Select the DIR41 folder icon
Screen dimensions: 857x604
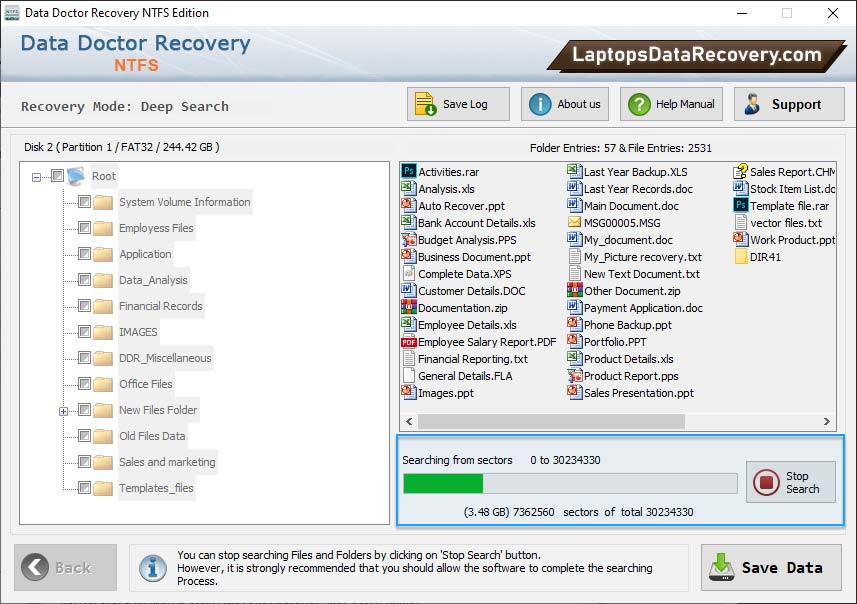click(741, 256)
